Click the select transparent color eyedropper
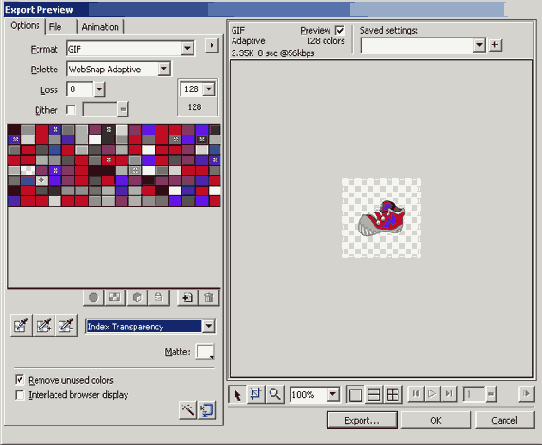The height and width of the screenshot is (445, 542). [x=21, y=325]
